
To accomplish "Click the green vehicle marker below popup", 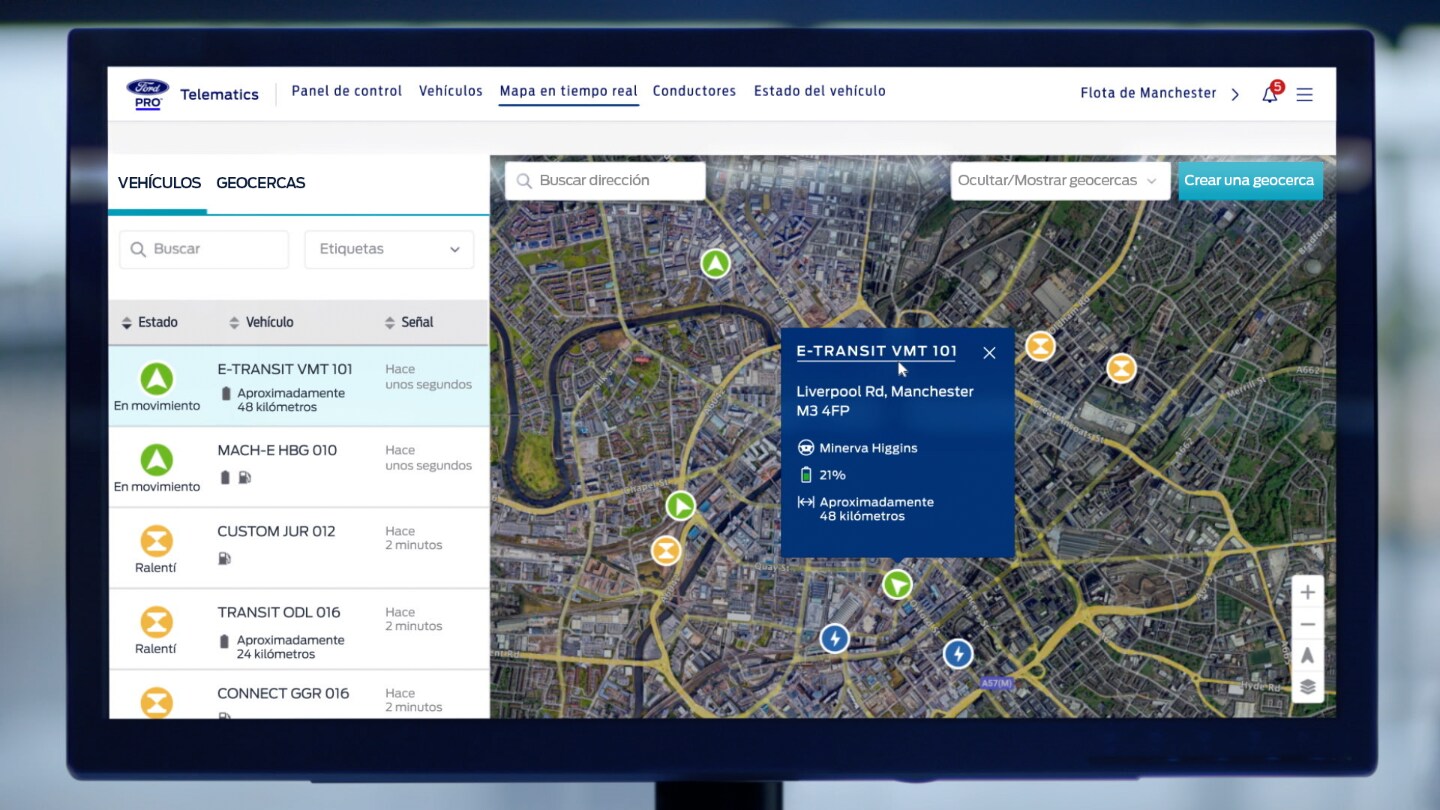I will tap(897, 584).
